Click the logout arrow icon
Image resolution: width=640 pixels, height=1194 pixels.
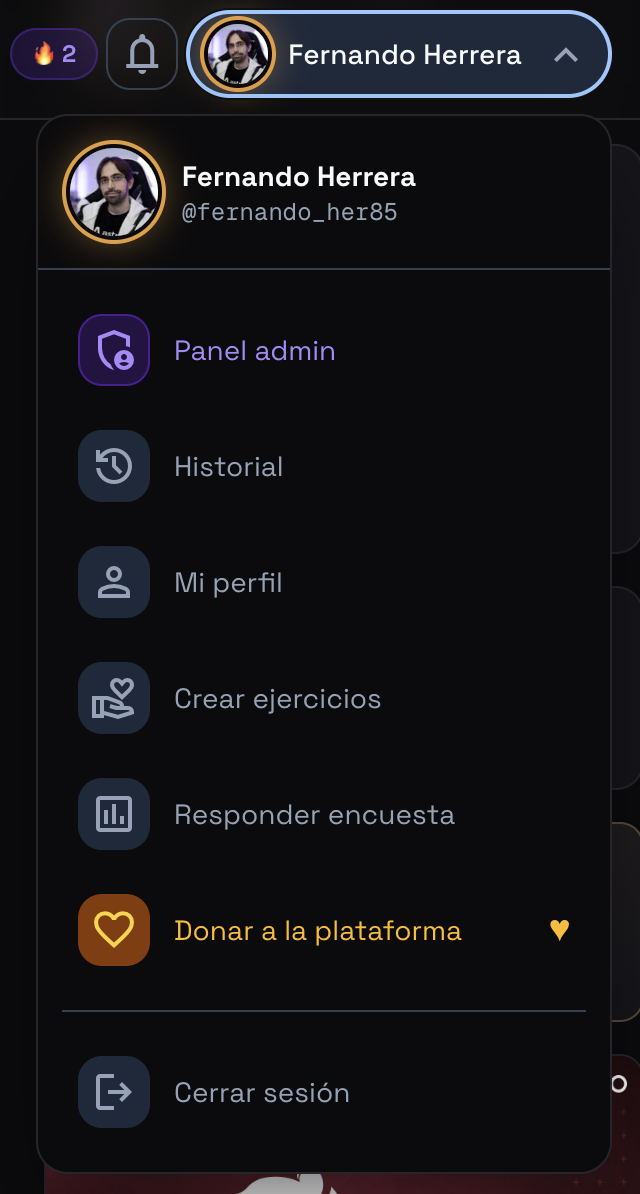114,1092
